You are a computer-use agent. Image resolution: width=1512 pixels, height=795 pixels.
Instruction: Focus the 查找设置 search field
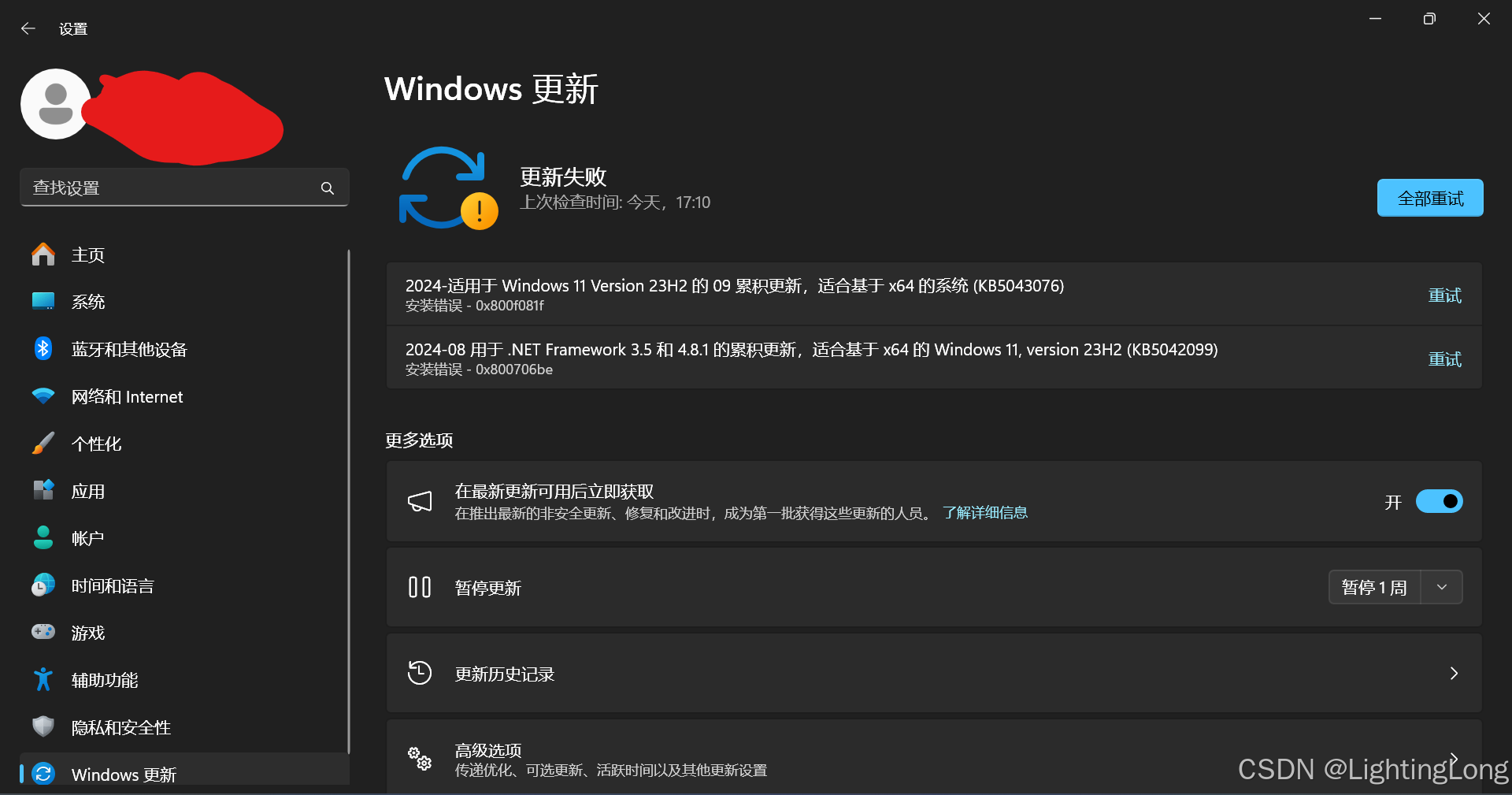[184, 188]
